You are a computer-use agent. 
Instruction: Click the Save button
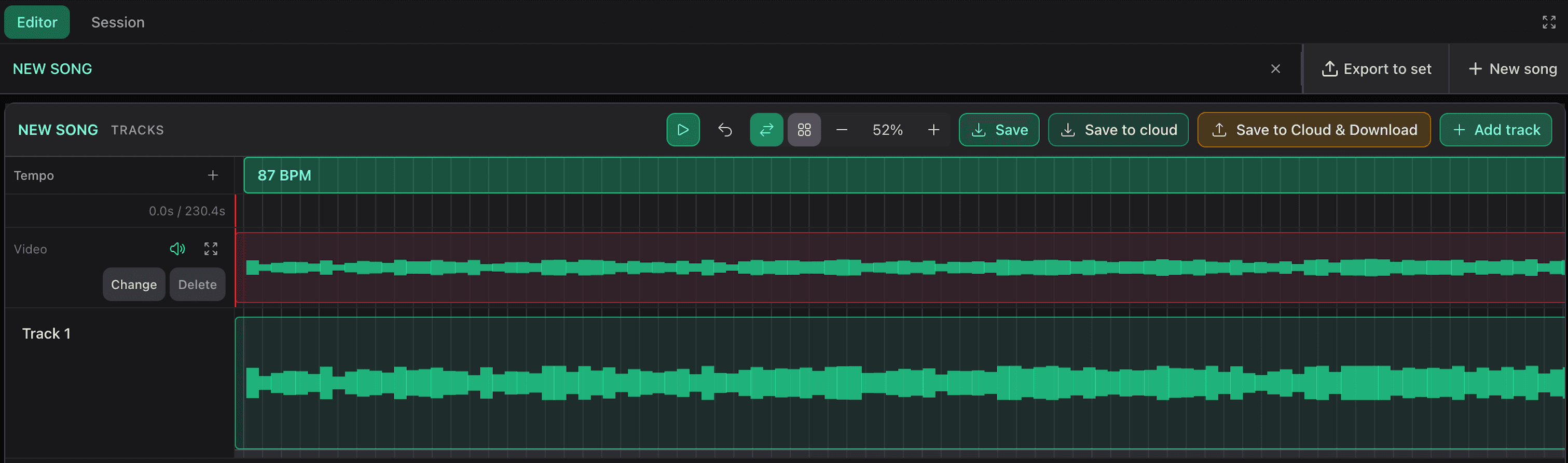tap(998, 130)
